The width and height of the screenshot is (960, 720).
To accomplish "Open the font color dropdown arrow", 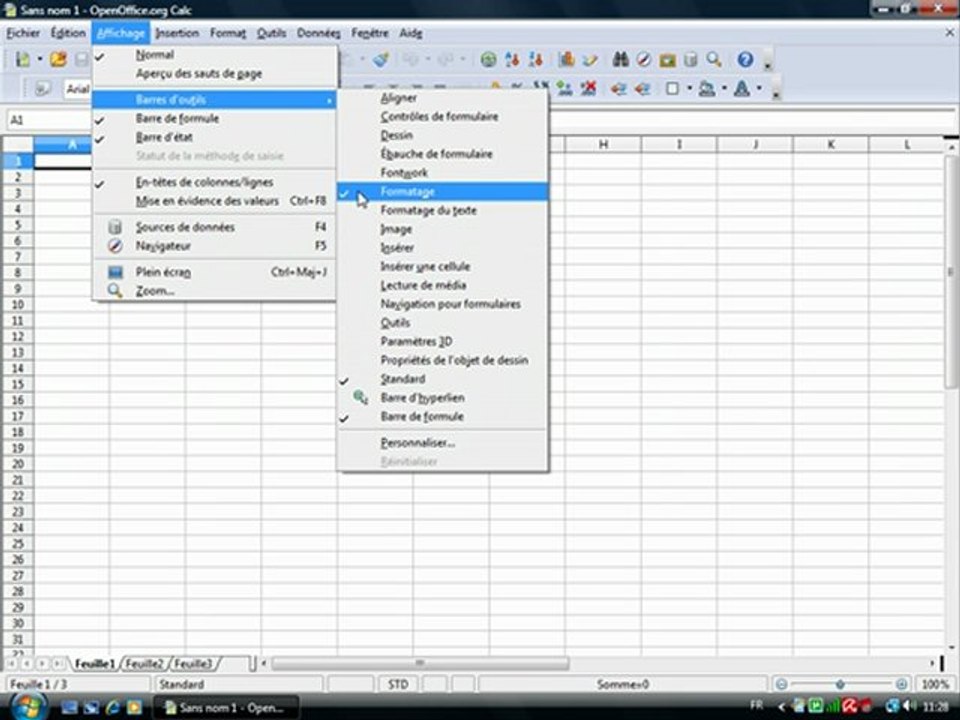I will (759, 89).
